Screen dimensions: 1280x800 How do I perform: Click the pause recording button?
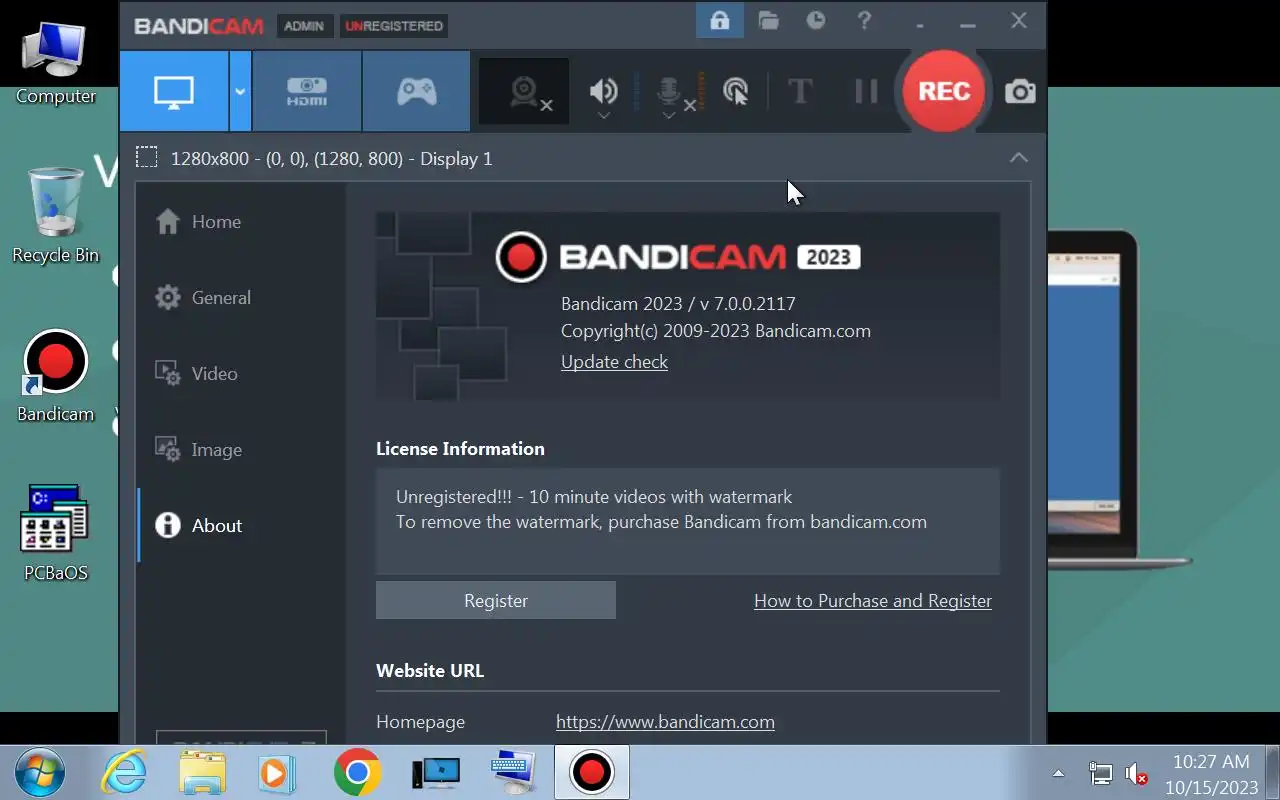(866, 92)
